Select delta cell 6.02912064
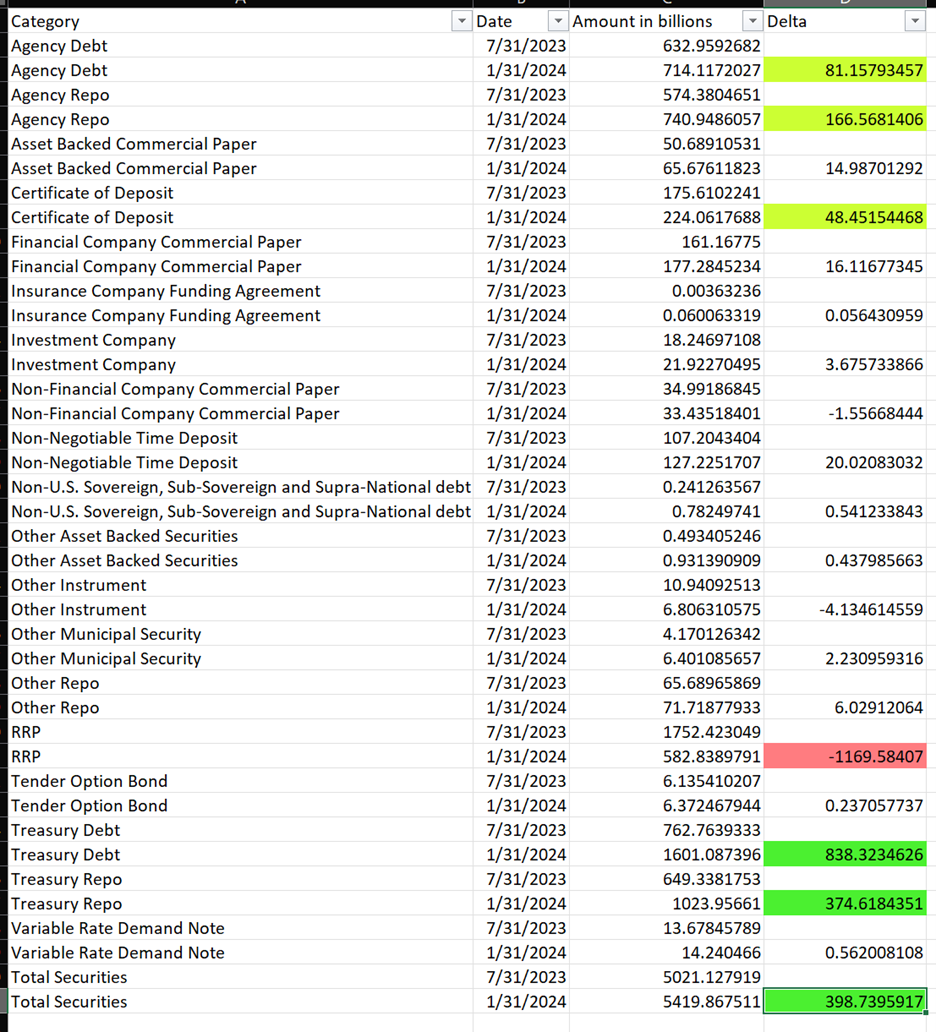The height and width of the screenshot is (1032, 936). [x=845, y=708]
